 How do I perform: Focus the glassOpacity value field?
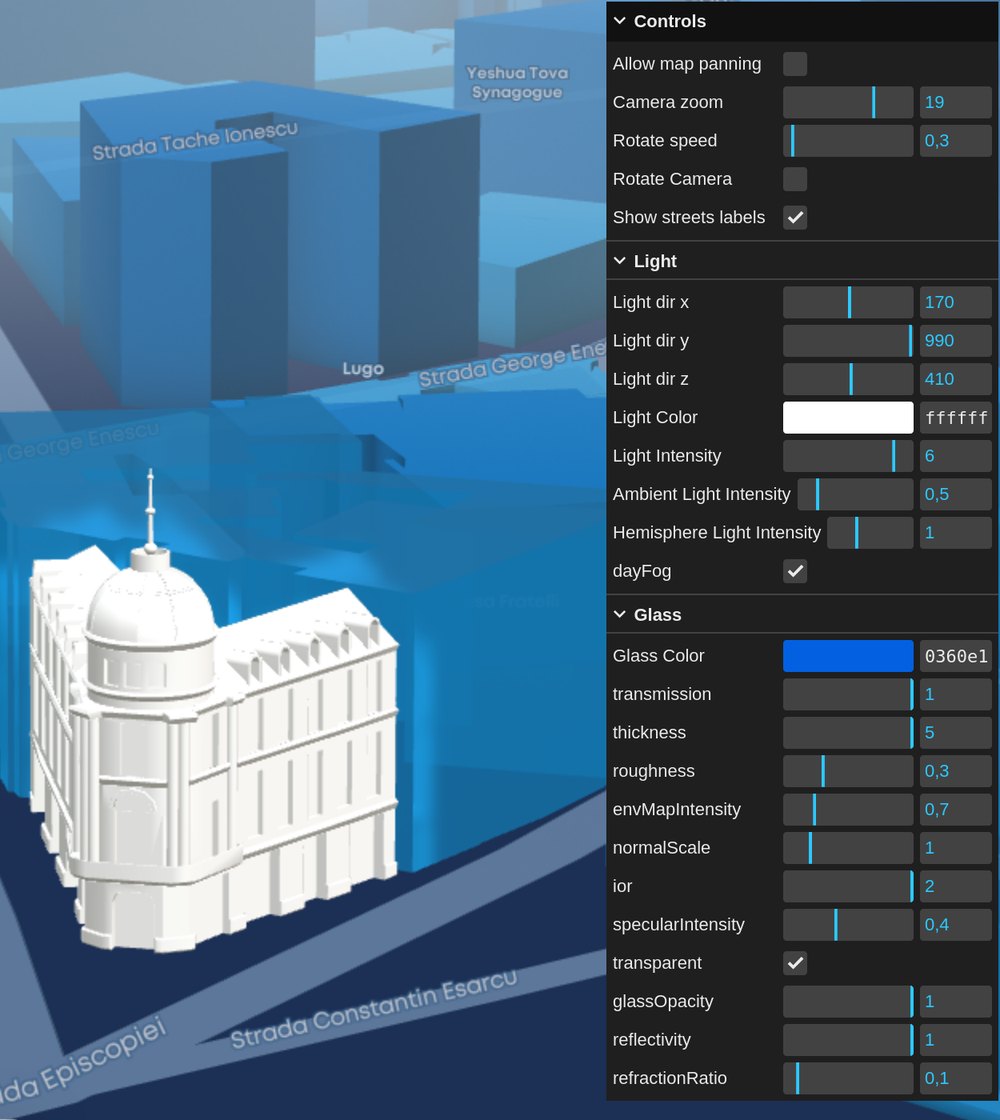[956, 1001]
